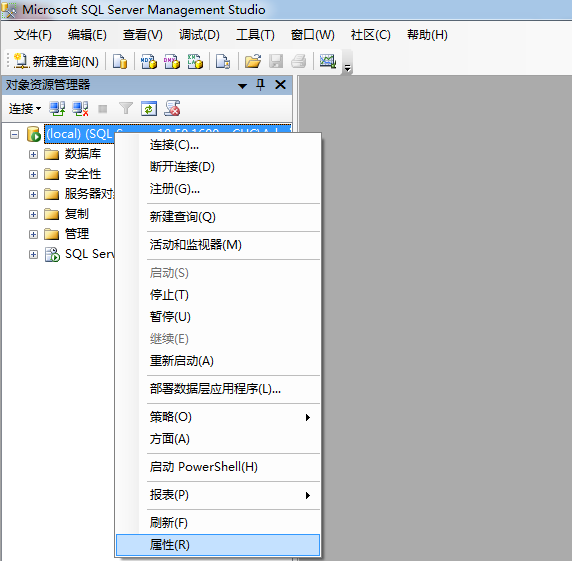Choose 暂停(U) in context menu
Viewport: 572px width, 561px height.
[218, 317]
